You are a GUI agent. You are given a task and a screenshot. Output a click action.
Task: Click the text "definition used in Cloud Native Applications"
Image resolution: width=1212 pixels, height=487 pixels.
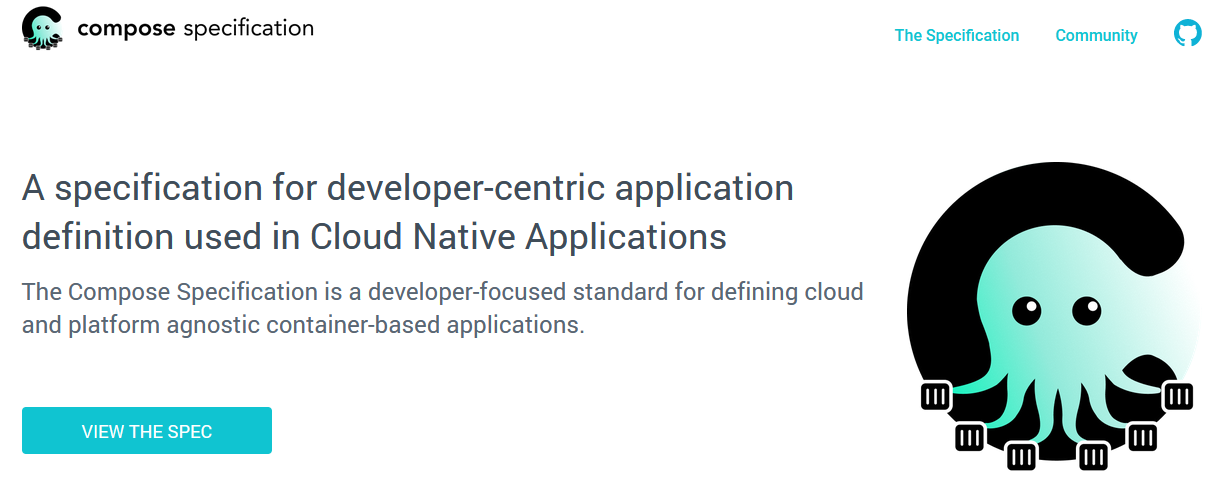374,237
